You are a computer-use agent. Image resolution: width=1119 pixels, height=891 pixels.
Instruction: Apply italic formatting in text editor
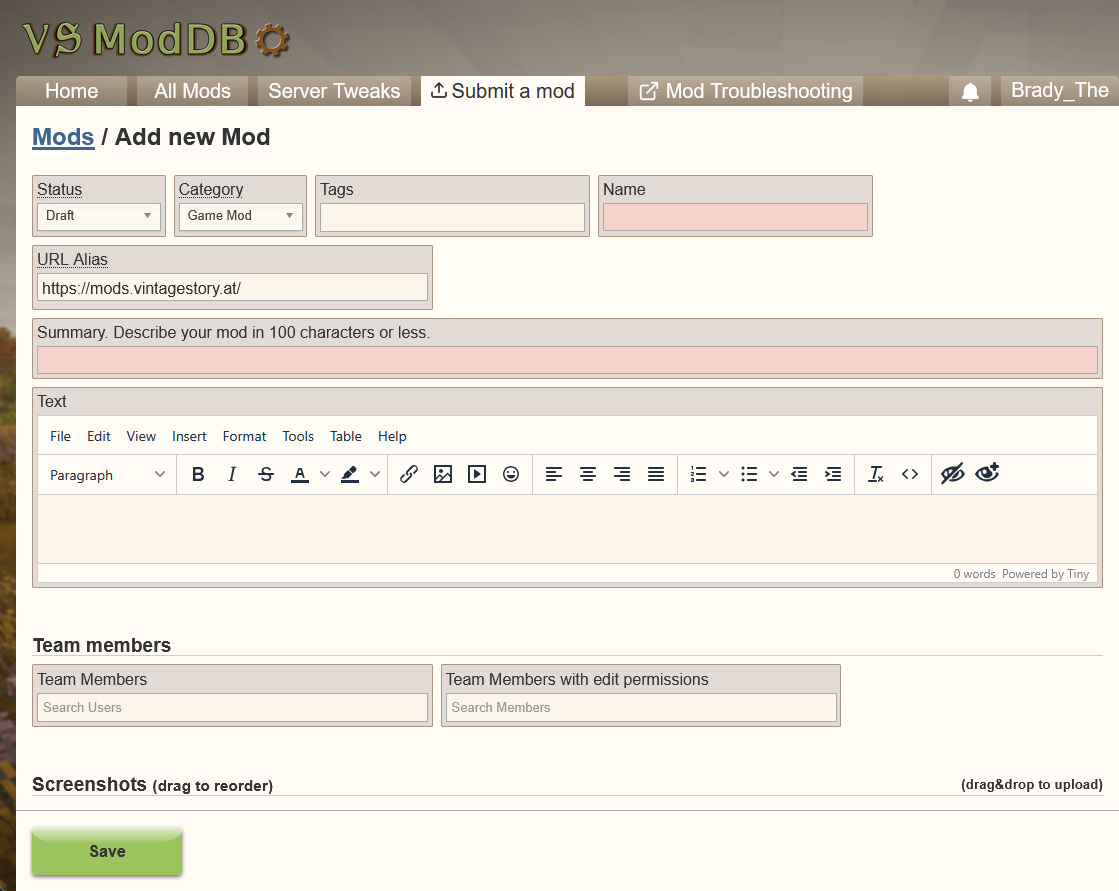pyautogui.click(x=232, y=475)
